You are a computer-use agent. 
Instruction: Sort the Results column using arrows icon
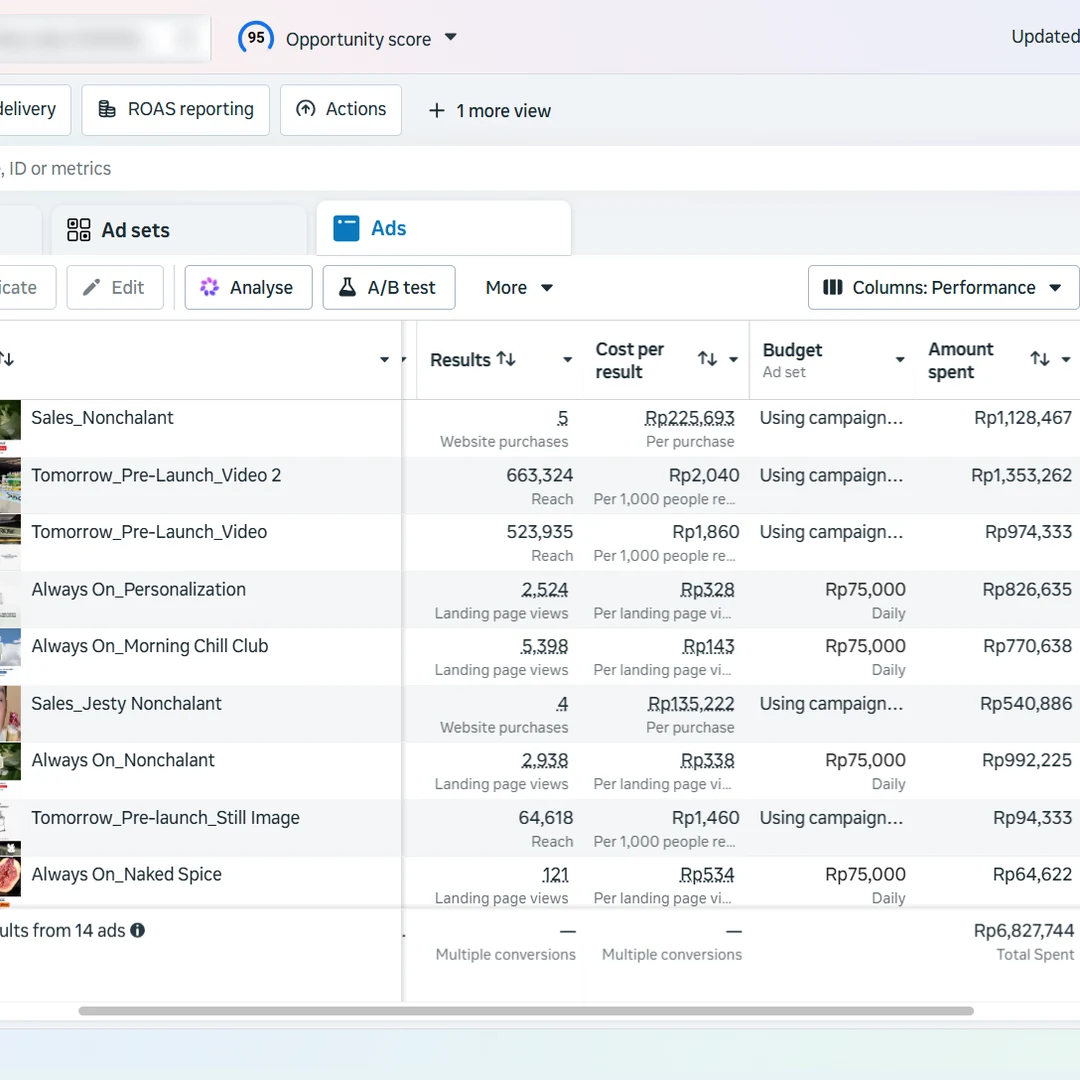(x=506, y=359)
